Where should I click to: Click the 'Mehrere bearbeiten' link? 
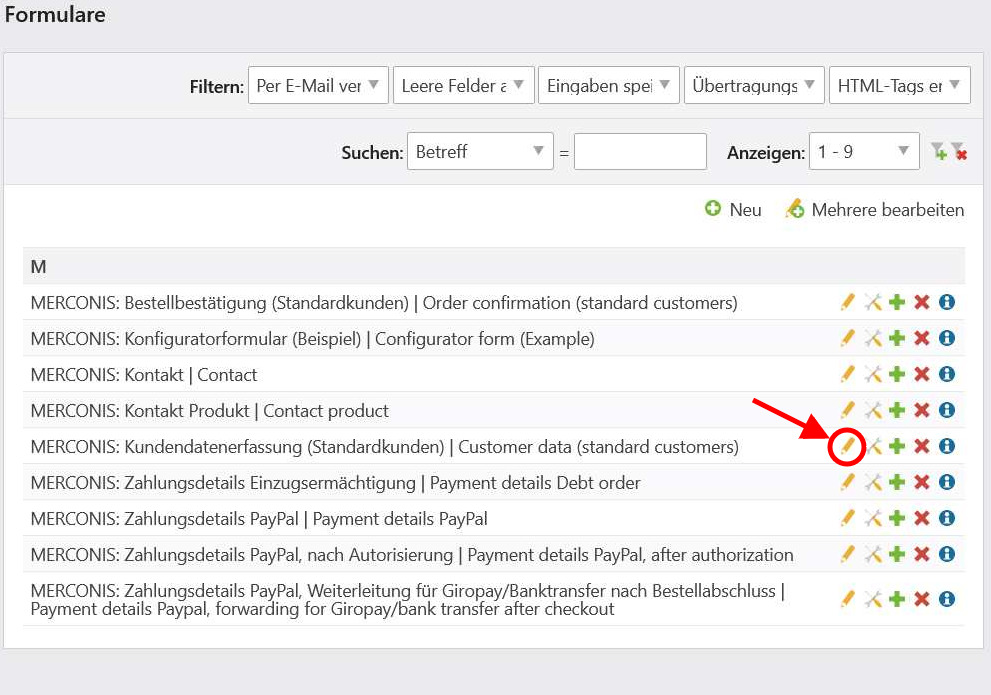pos(875,210)
